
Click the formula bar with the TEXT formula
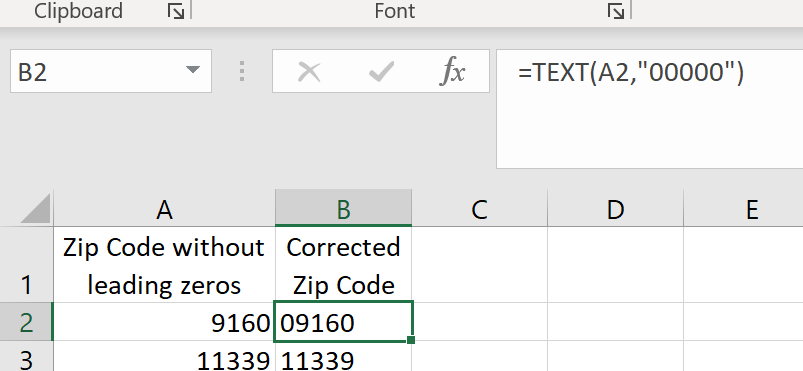pos(649,109)
